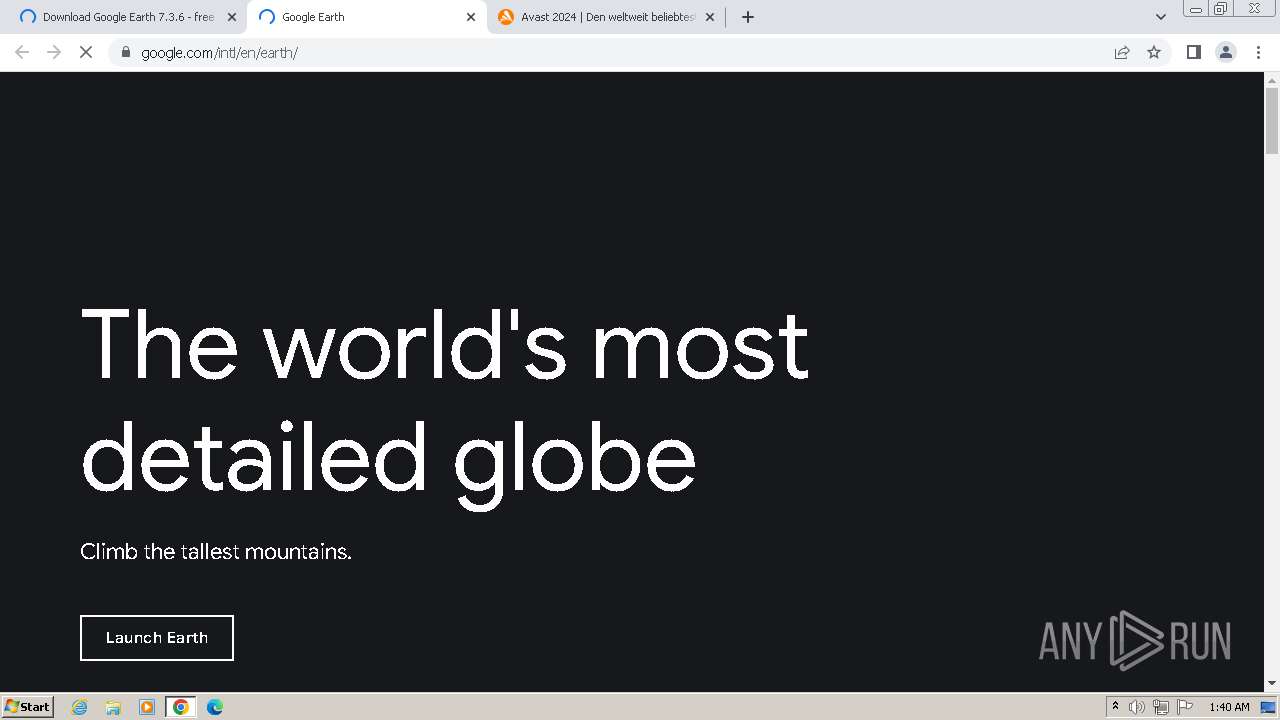Switch to Download Google Earth 7.3.6 tab
The height and width of the screenshot is (720, 1280).
[128, 17]
